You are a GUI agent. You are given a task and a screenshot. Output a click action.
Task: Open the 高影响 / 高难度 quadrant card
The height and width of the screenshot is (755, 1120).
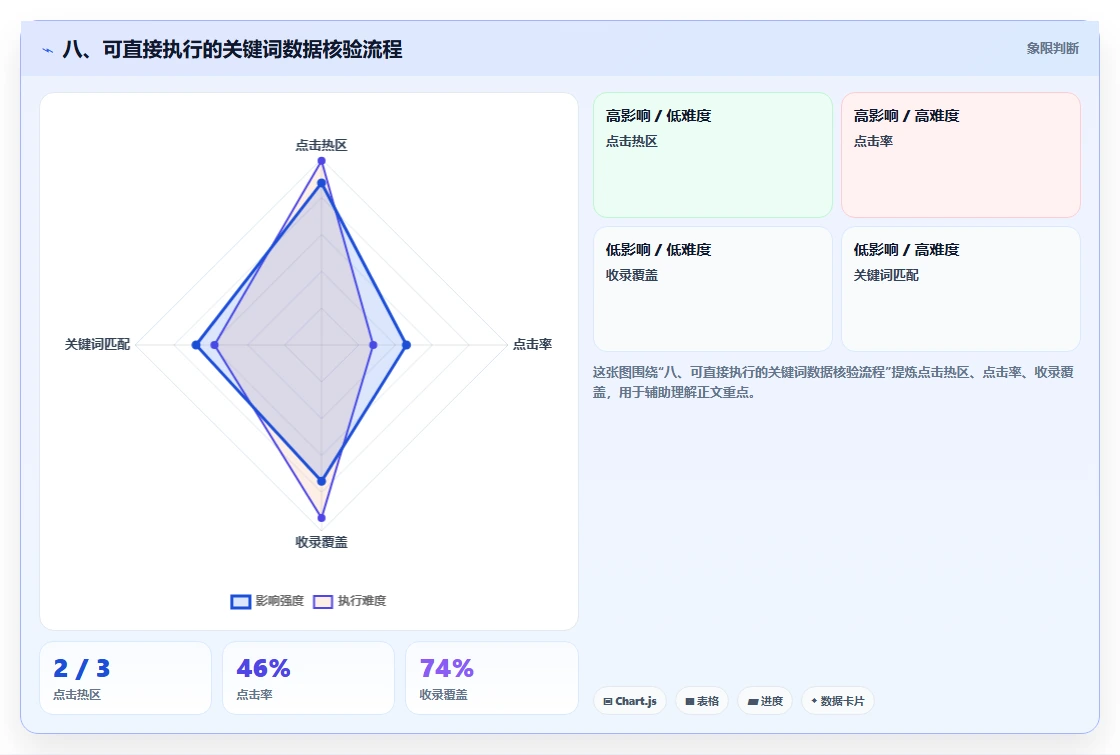[x=961, y=155]
